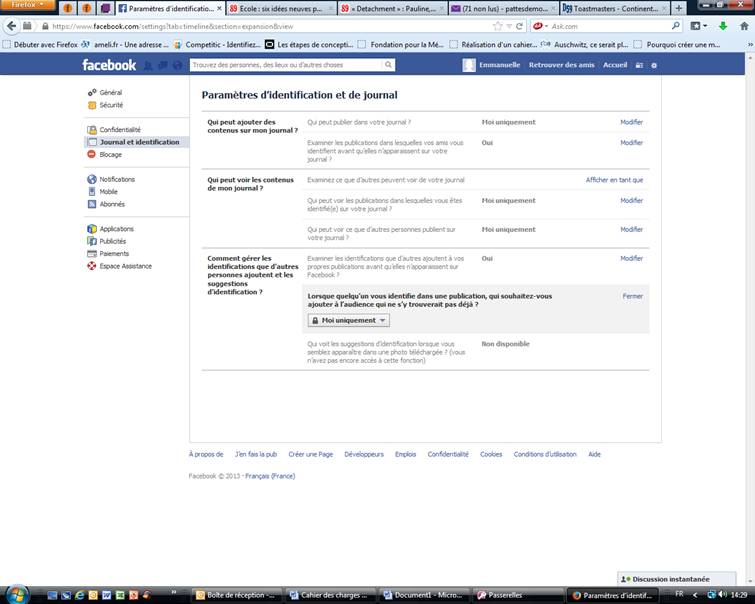The width and height of the screenshot is (755, 604).
Task: Switch to the Ecole : six idées neuves tab
Action: [281, 8]
